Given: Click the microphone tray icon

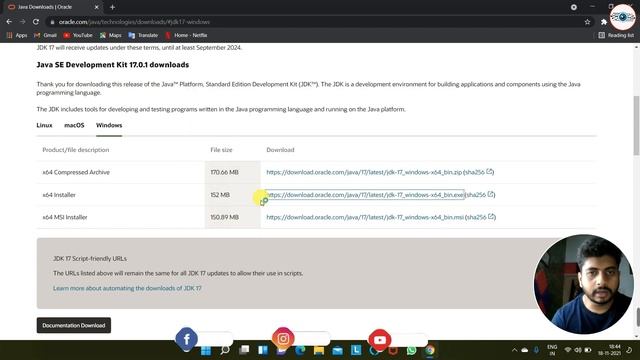Looking at the screenshot, I should pyautogui.click(x=536, y=350).
